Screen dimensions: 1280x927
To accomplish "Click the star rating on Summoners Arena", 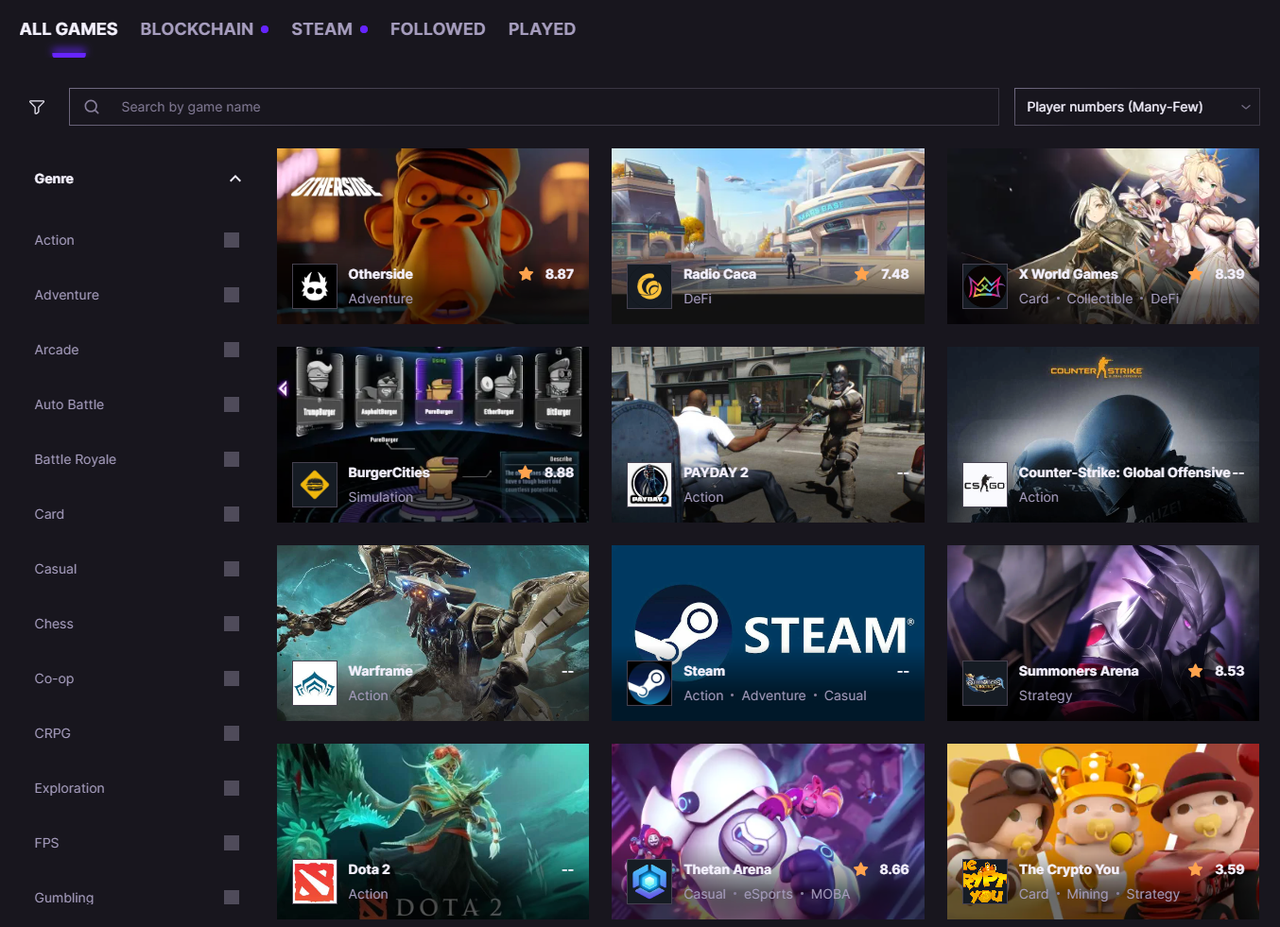I will tap(1194, 671).
